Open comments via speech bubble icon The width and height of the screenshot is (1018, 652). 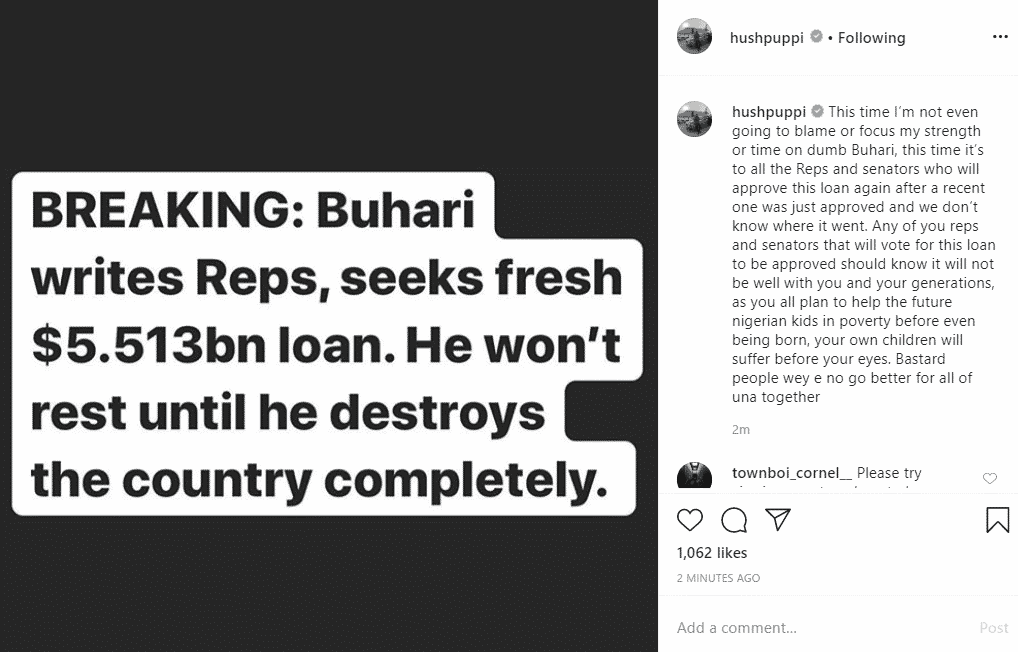click(x=734, y=520)
